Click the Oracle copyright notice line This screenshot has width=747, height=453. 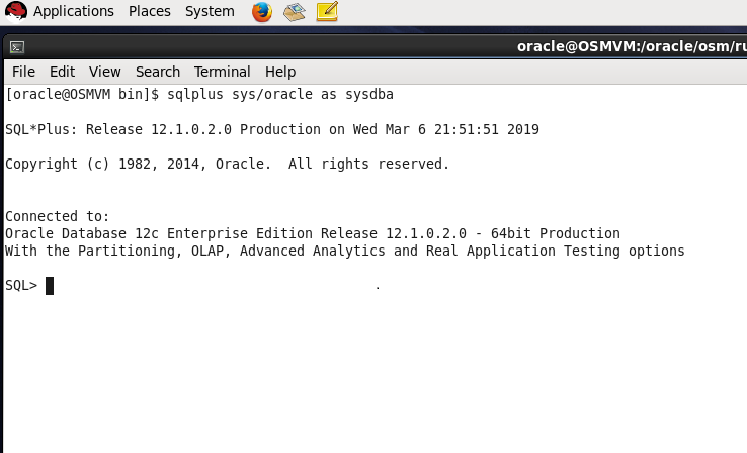coord(227,164)
